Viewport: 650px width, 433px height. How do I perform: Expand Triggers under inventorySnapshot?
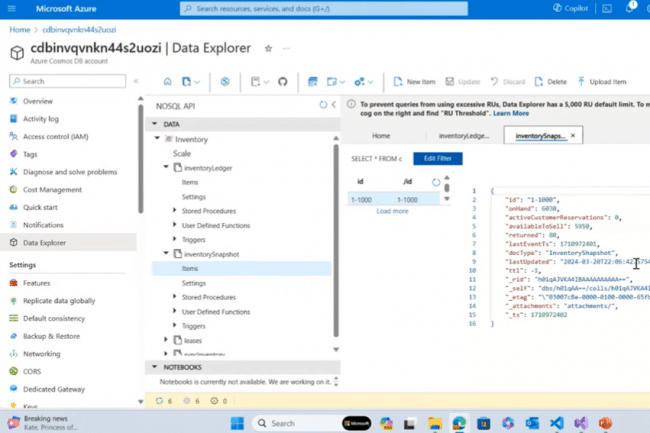coord(175,326)
